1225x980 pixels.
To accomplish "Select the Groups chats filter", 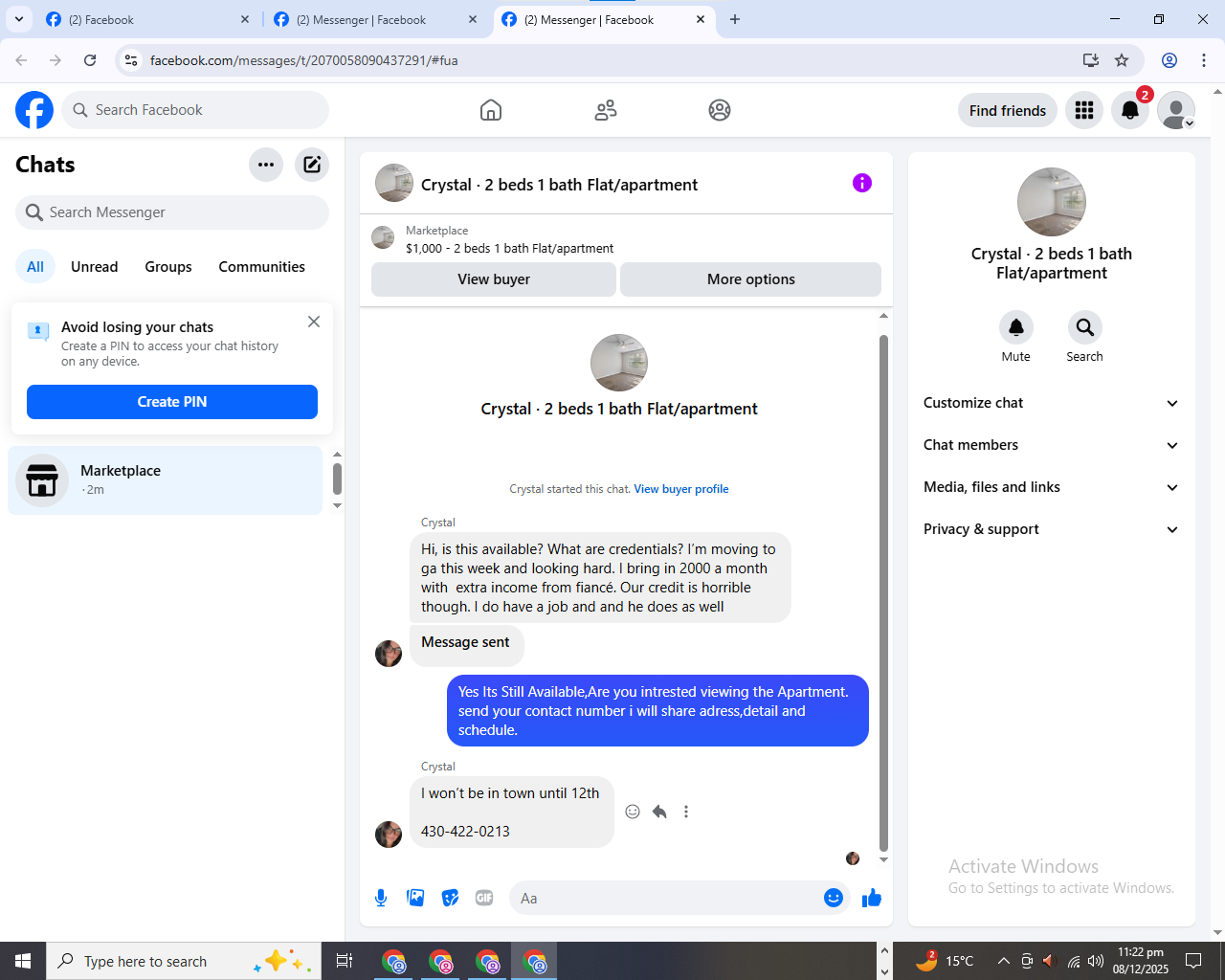I will tap(168, 267).
